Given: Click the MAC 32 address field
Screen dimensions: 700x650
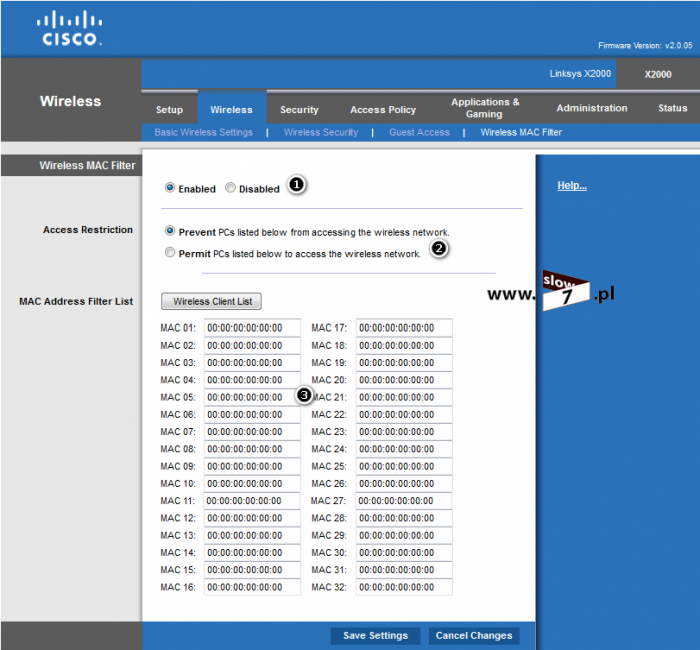Looking at the screenshot, I should coord(404,587).
